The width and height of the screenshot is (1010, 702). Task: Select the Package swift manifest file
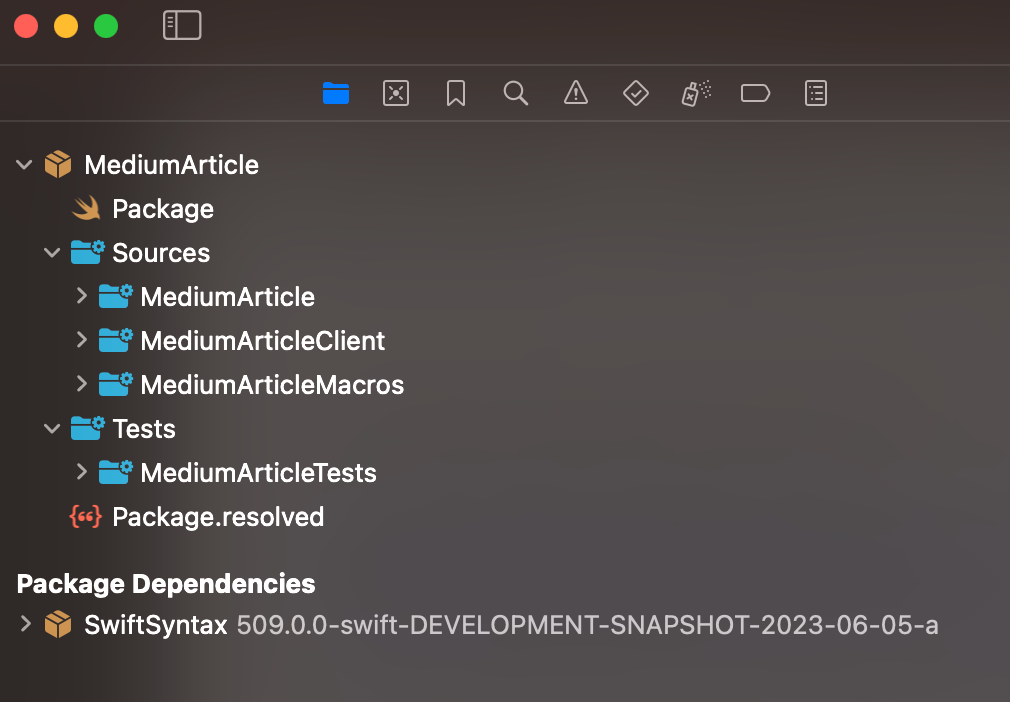(x=162, y=209)
